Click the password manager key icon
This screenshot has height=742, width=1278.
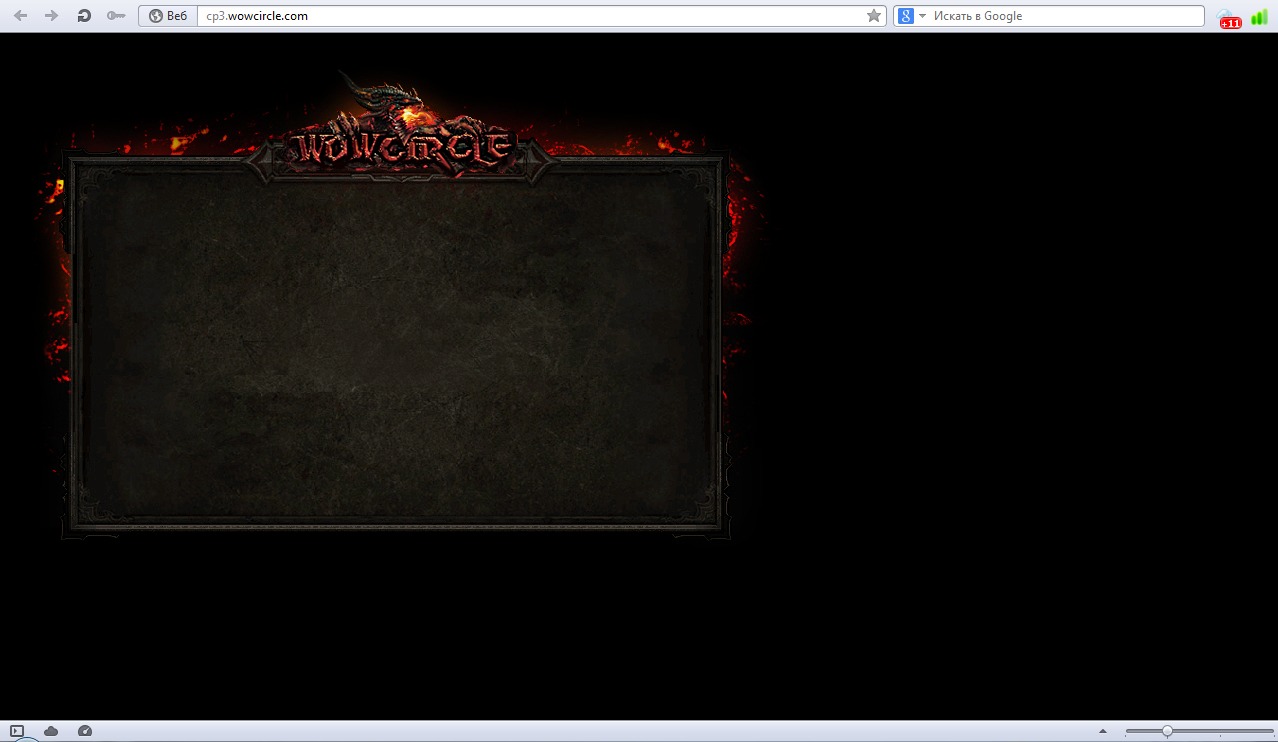pyautogui.click(x=116, y=16)
